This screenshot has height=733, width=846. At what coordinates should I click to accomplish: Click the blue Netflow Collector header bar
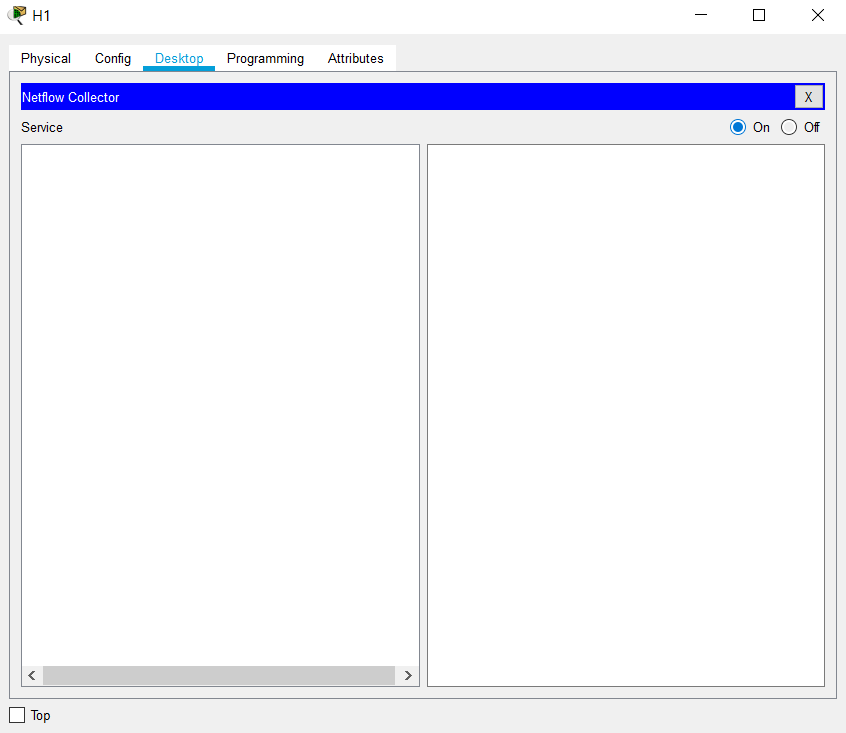[x=400, y=97]
